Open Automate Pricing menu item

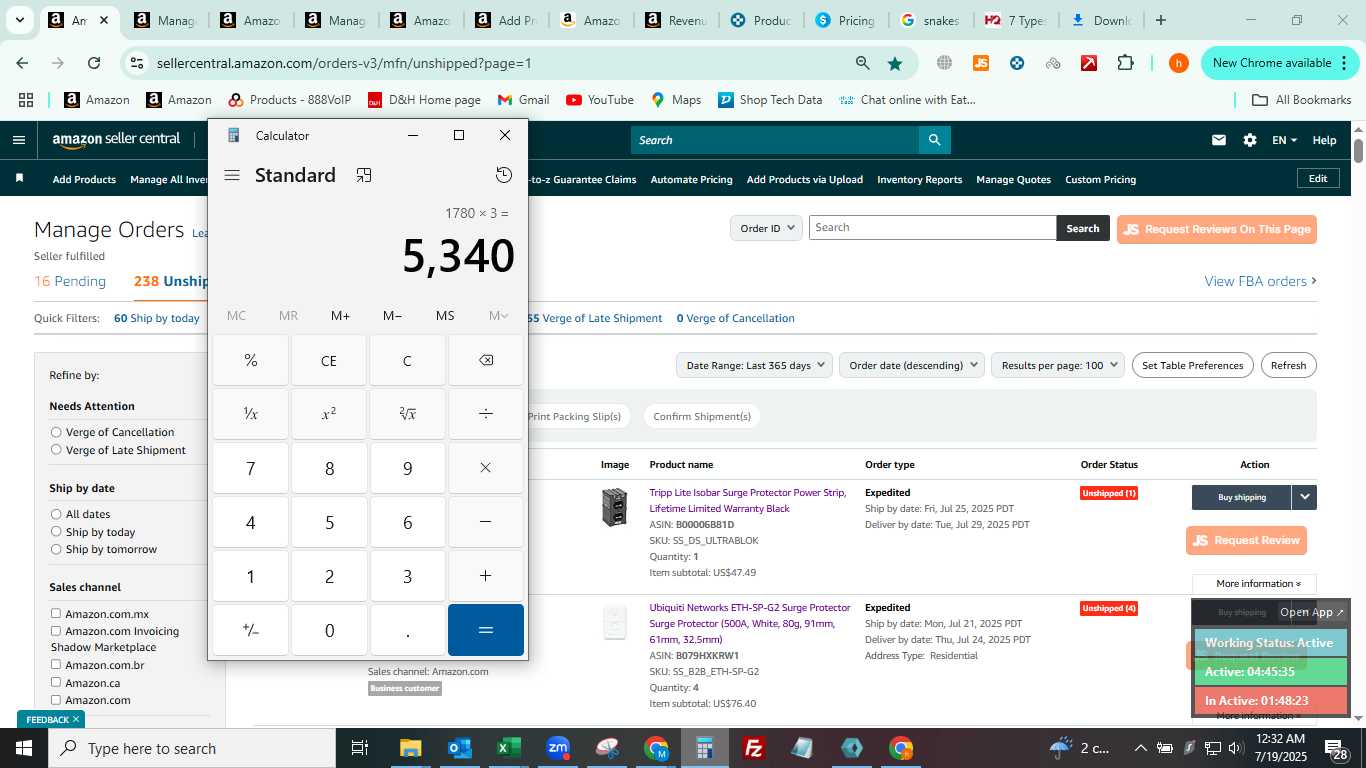click(x=691, y=179)
